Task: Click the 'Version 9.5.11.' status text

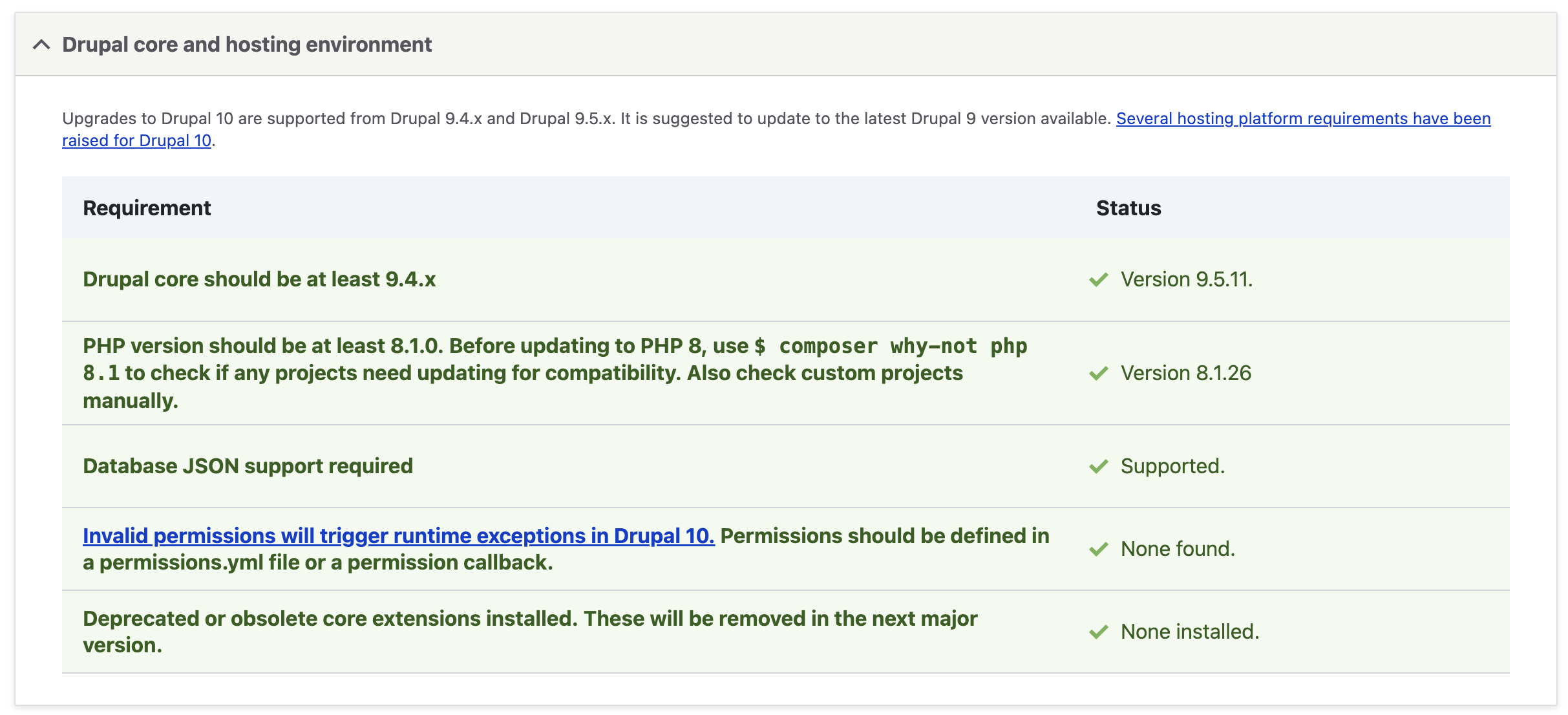Action: 1187,279
